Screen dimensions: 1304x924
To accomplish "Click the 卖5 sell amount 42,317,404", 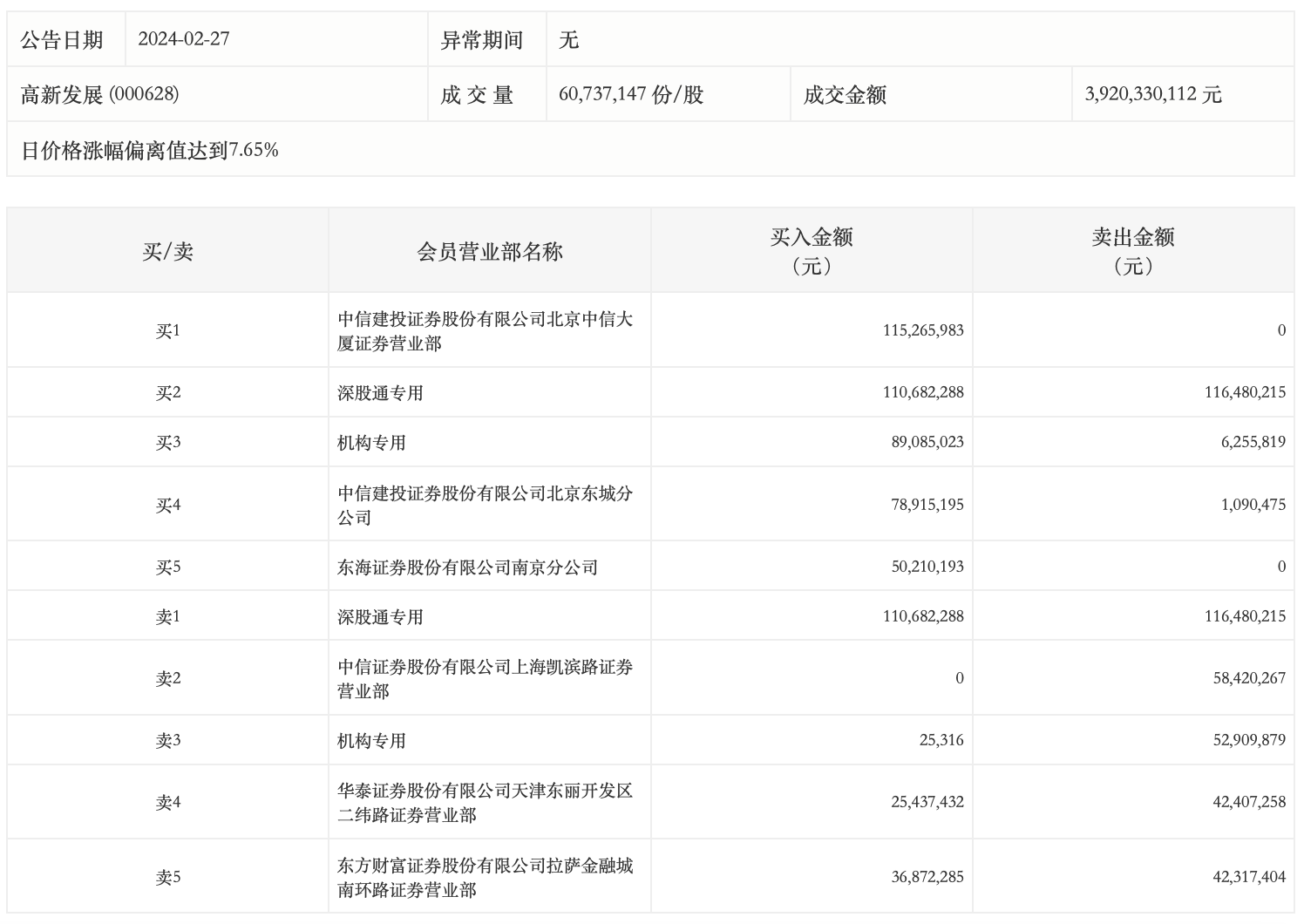I will (1248, 877).
